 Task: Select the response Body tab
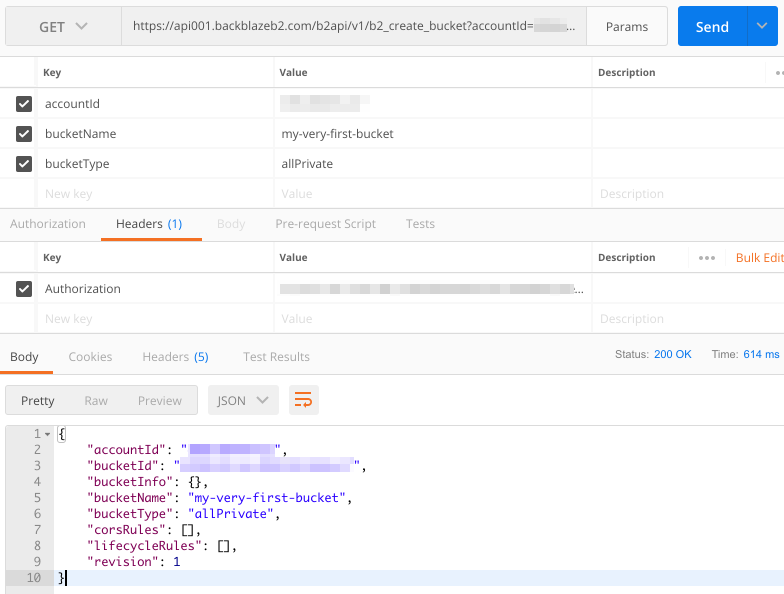pyautogui.click(x=24, y=356)
